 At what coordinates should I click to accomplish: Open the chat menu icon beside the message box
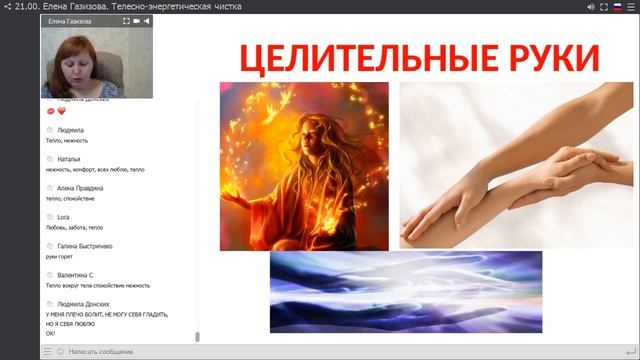click(47, 351)
